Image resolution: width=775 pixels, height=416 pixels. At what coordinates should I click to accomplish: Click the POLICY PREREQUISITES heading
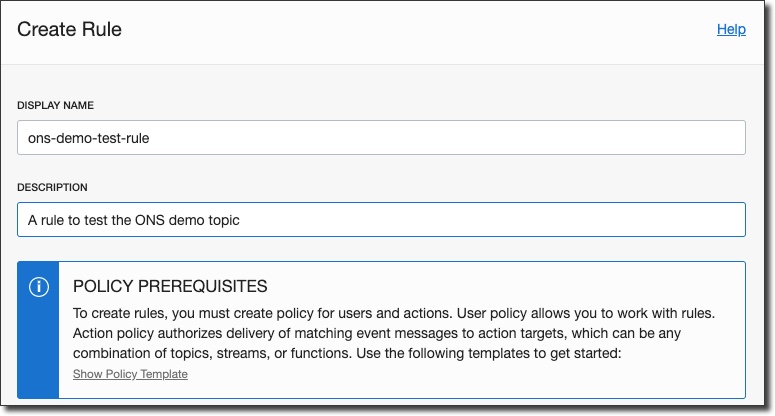[x=169, y=287]
